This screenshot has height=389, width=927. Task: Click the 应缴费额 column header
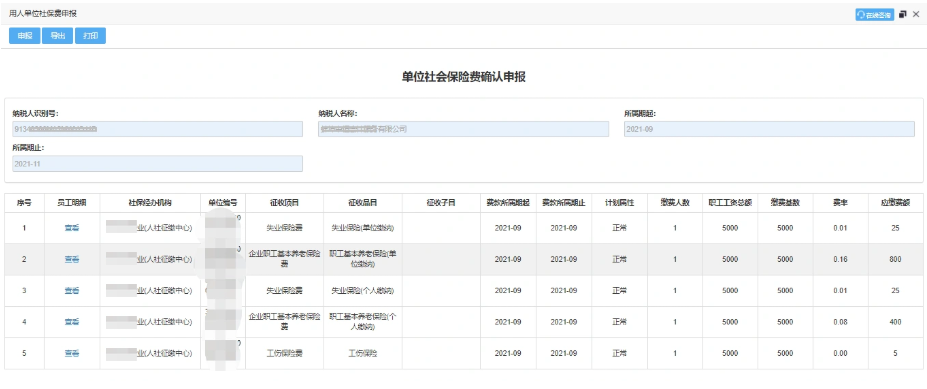coord(895,203)
